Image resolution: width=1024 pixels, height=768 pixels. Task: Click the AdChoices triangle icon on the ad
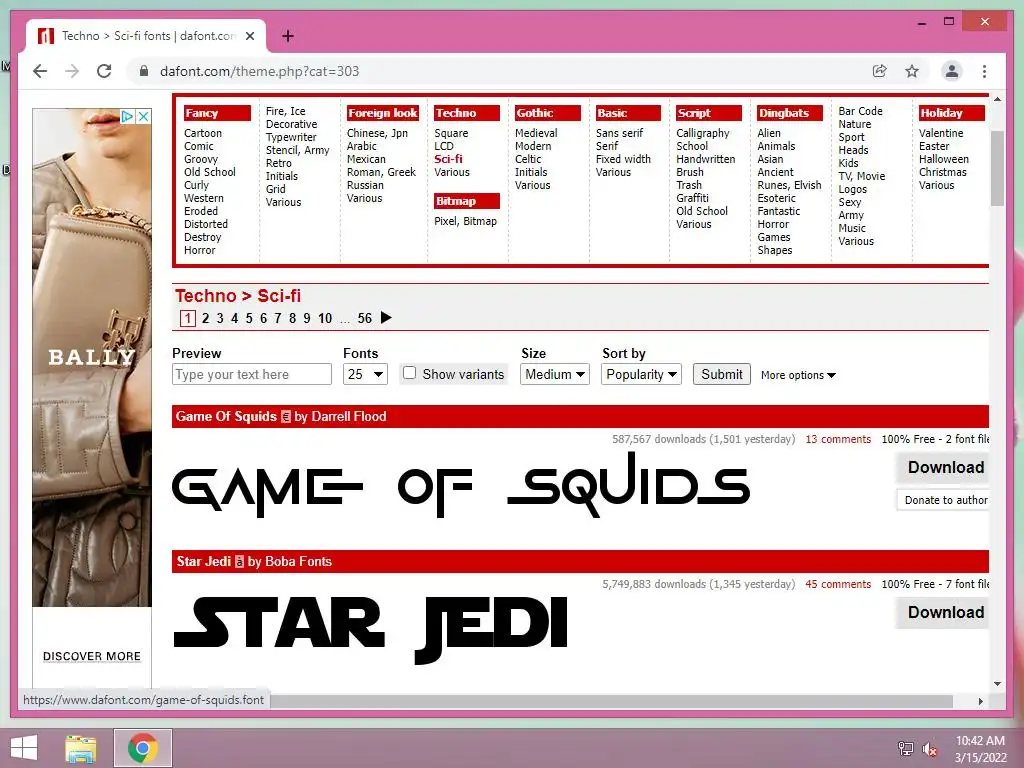127,116
